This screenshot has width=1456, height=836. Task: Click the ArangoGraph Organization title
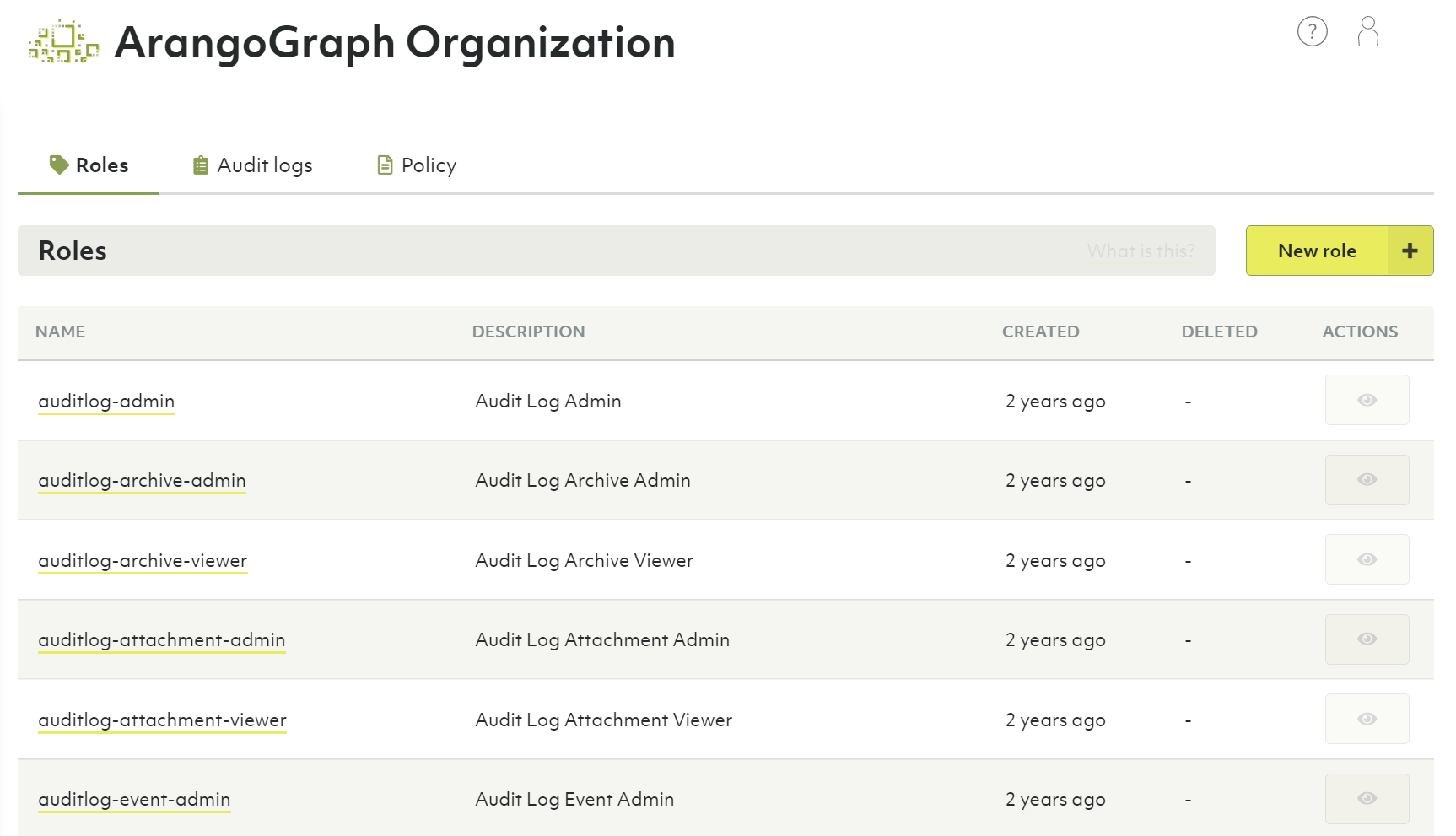point(395,42)
